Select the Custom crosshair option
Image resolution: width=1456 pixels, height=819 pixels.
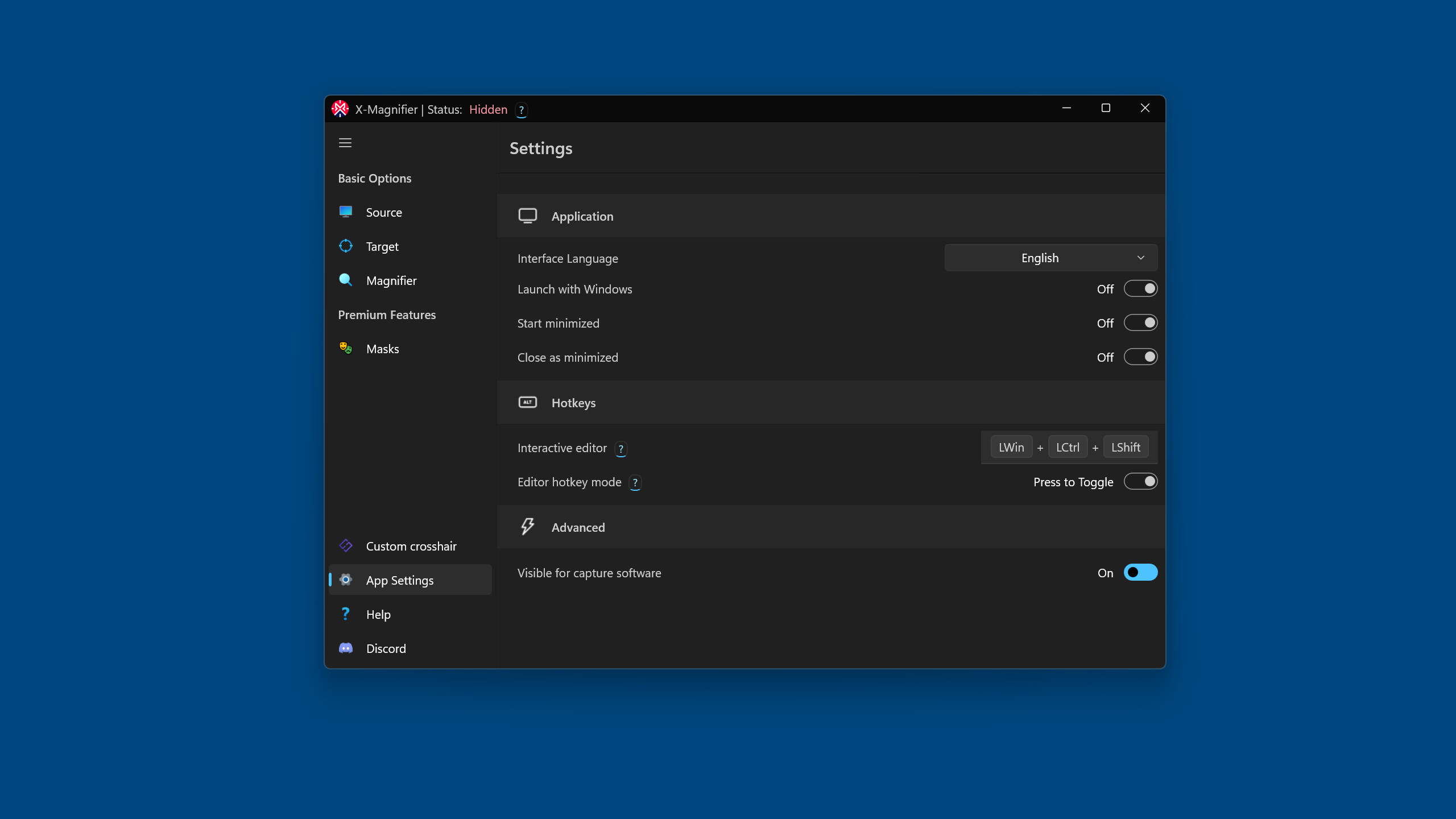tap(411, 545)
